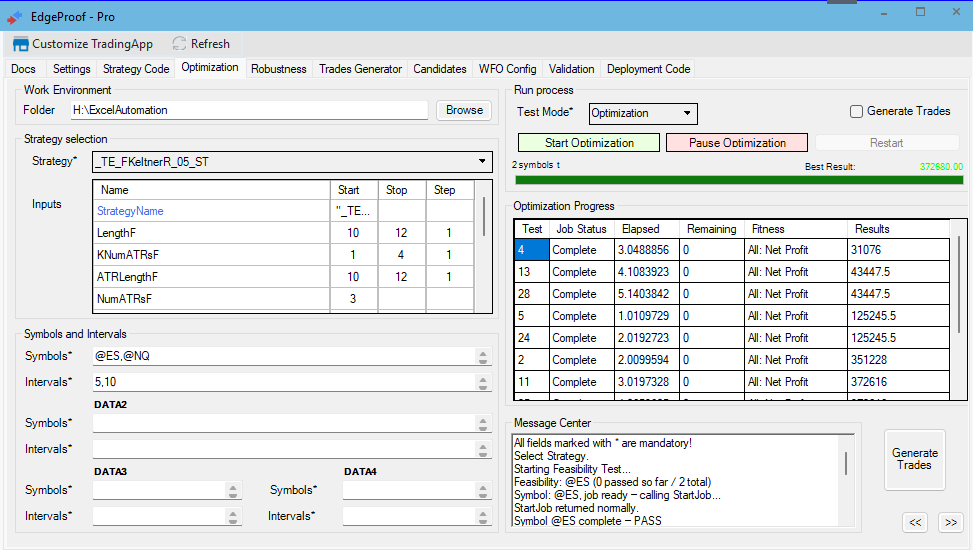973x550 pixels.
Task: Click the DATA2 Symbols field spinner arrows
Action: [x=483, y=424]
